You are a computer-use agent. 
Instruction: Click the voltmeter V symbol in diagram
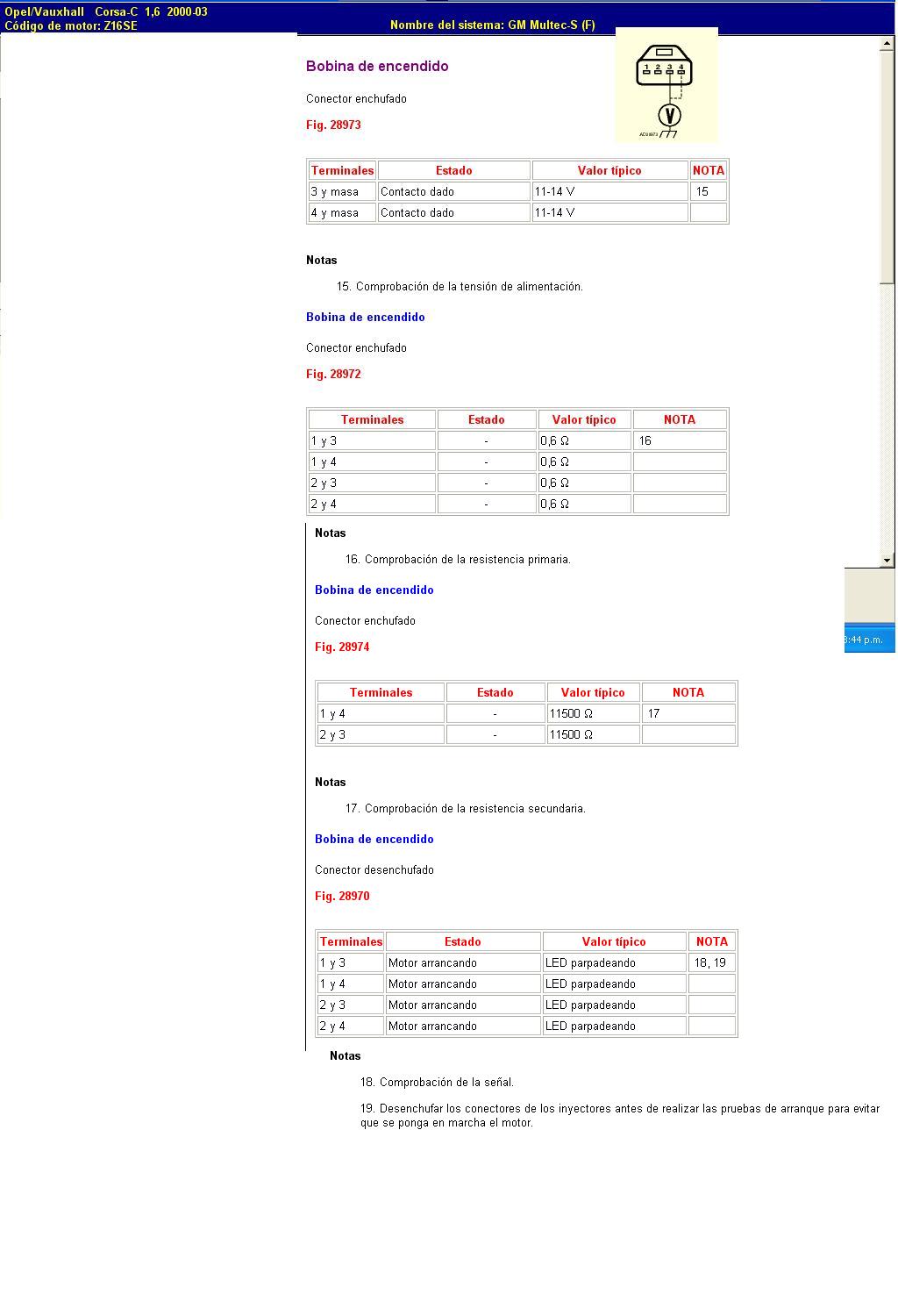(x=669, y=115)
